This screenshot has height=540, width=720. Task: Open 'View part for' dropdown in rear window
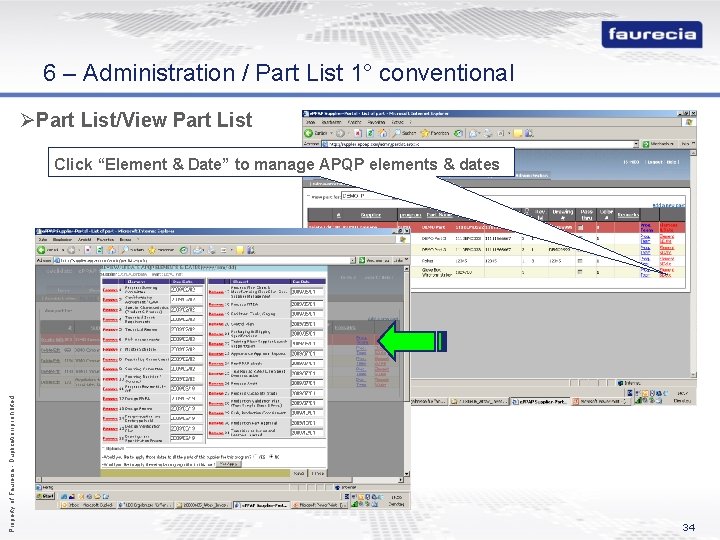click(x=366, y=196)
